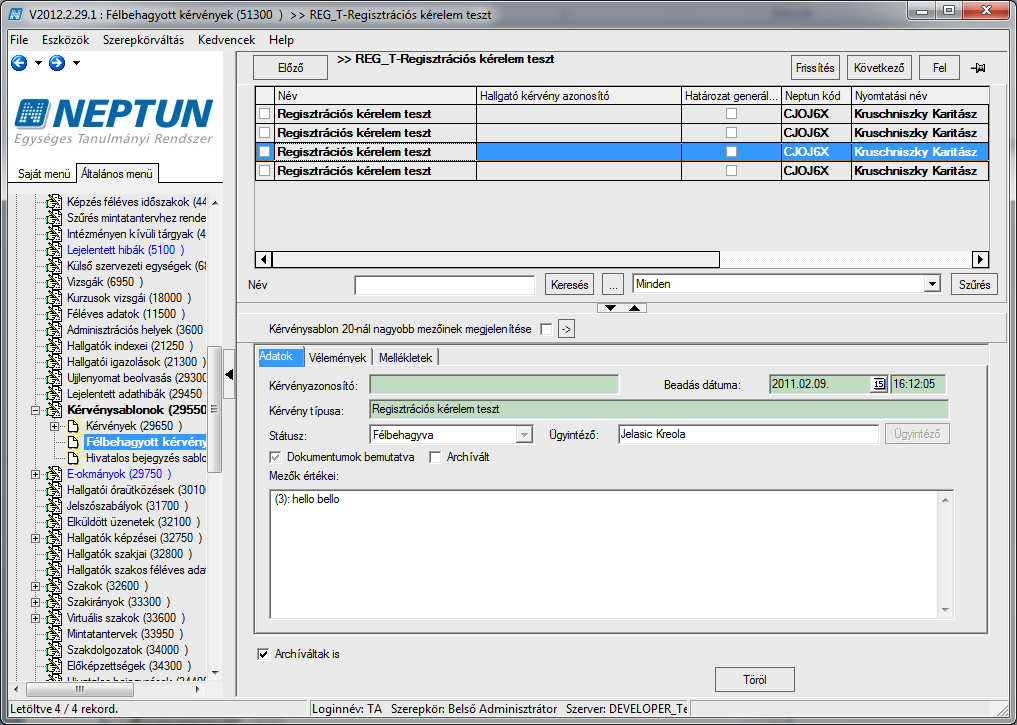This screenshot has height=725, width=1017.
Task: Toggle the Archívált checkbox
Action: [x=435, y=457]
